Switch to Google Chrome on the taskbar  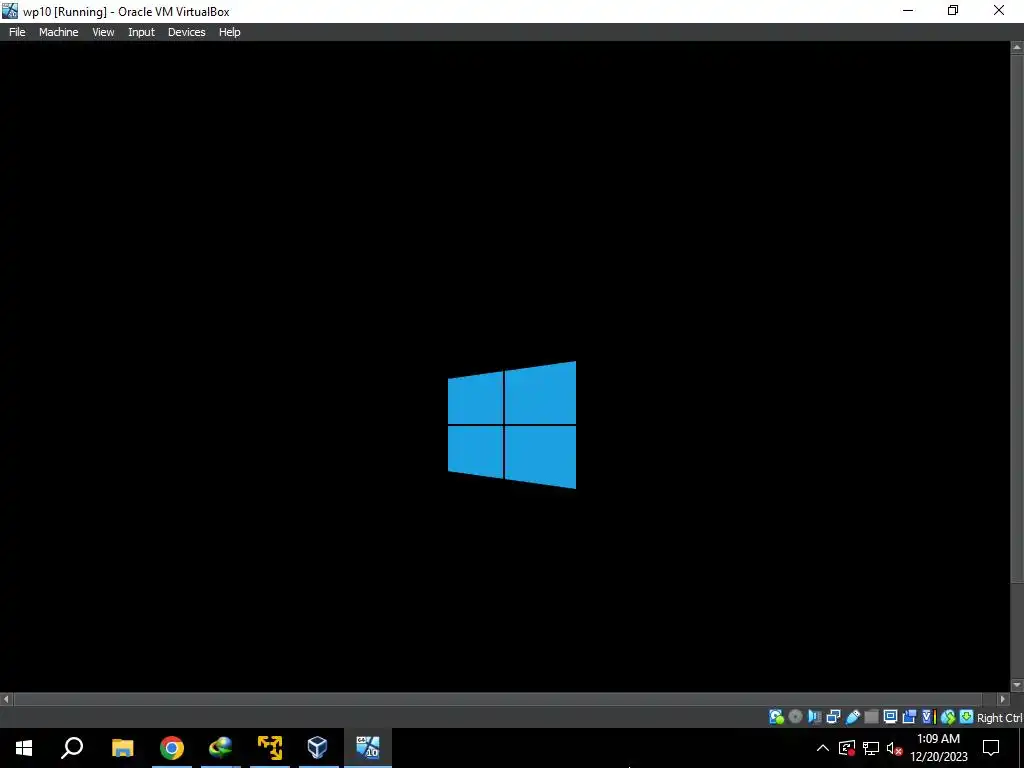[x=172, y=748]
